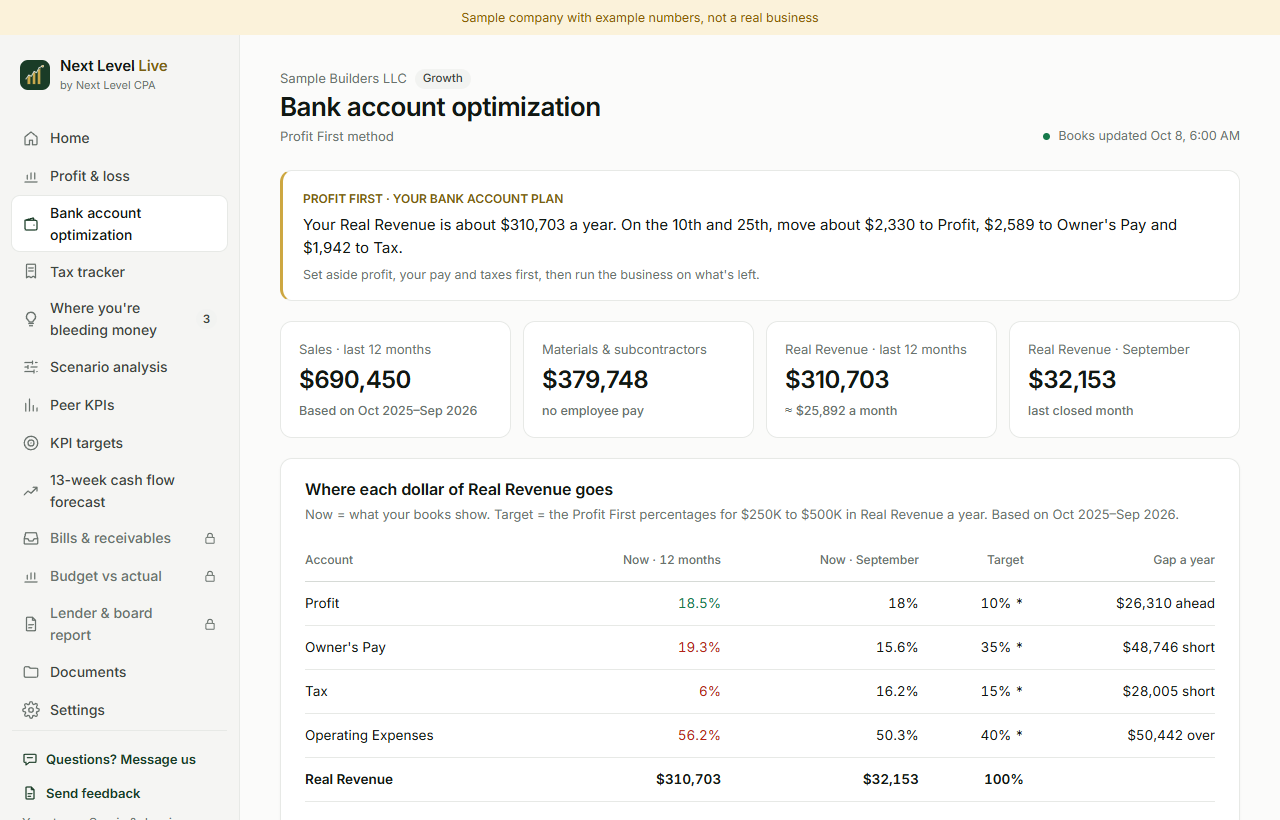Open the Tax tracker section
Viewport: 1280px width, 820px height.
coord(119,272)
